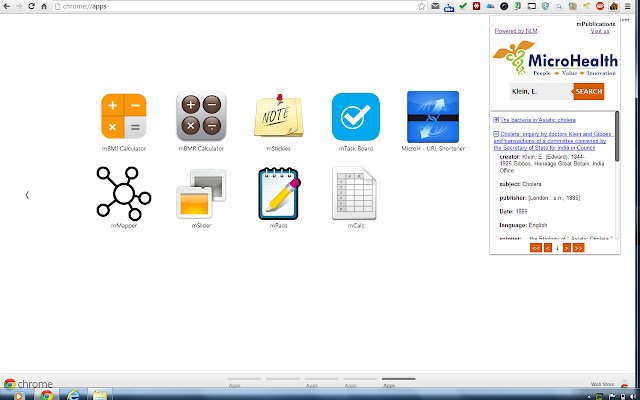Click the Klein, E. search field
The height and width of the screenshot is (400, 640).
coord(541,91)
